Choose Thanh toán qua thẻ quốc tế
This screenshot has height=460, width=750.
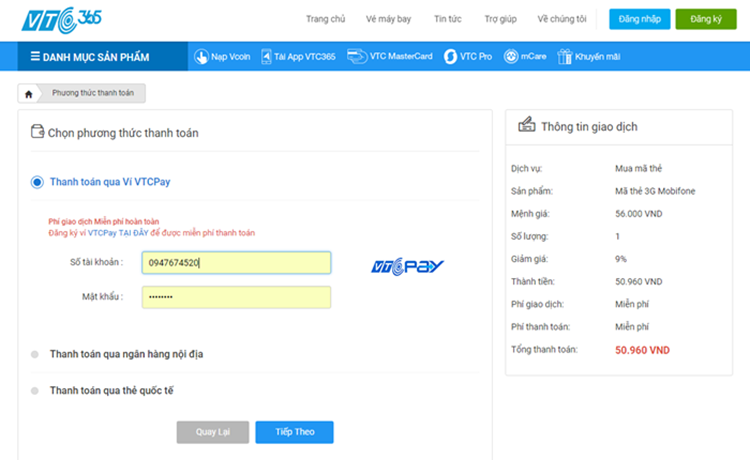pyautogui.click(x=35, y=391)
